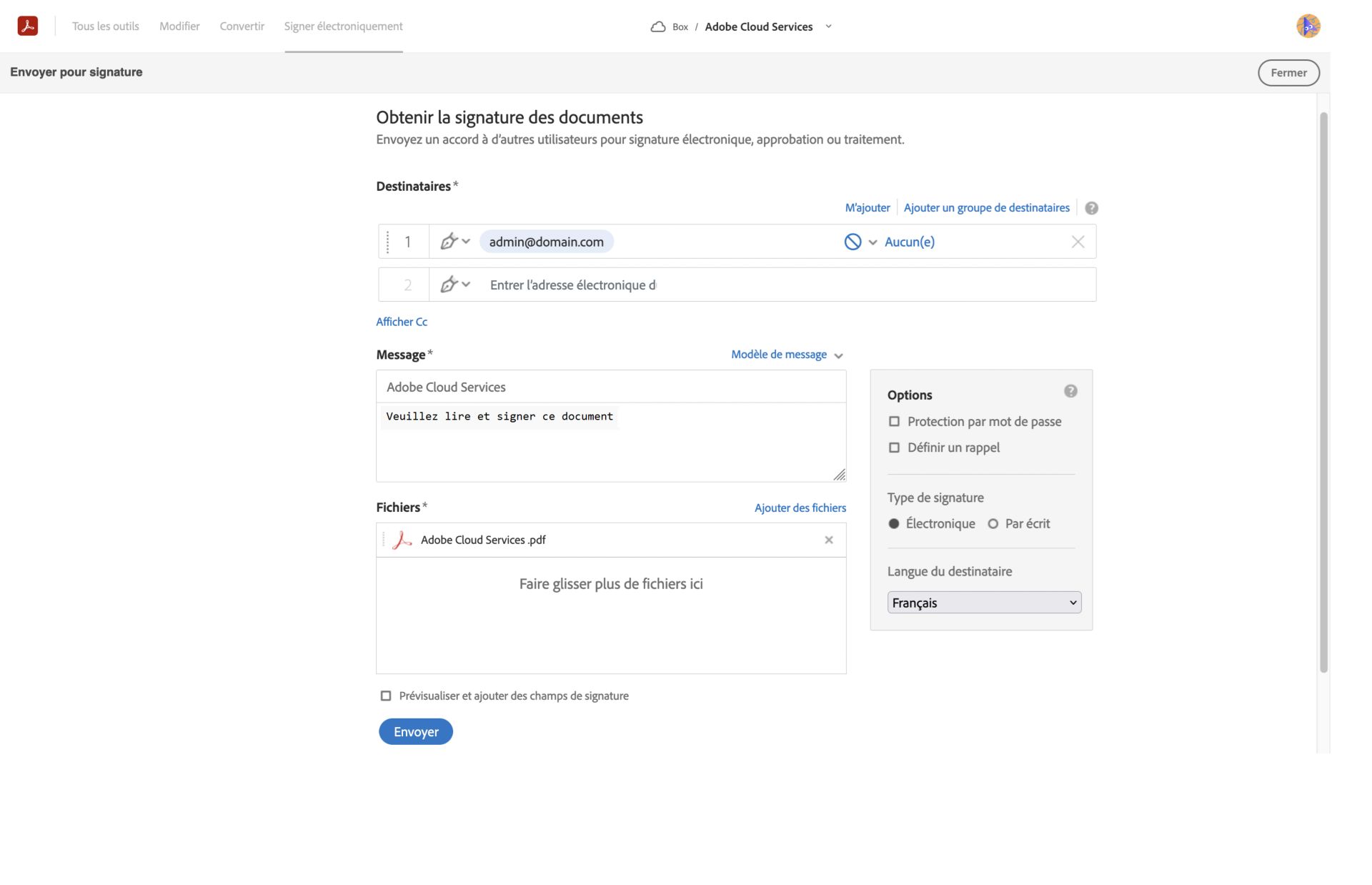Screen dimensions: 1372x885
Task: Click the message text area
Action: tap(611, 443)
